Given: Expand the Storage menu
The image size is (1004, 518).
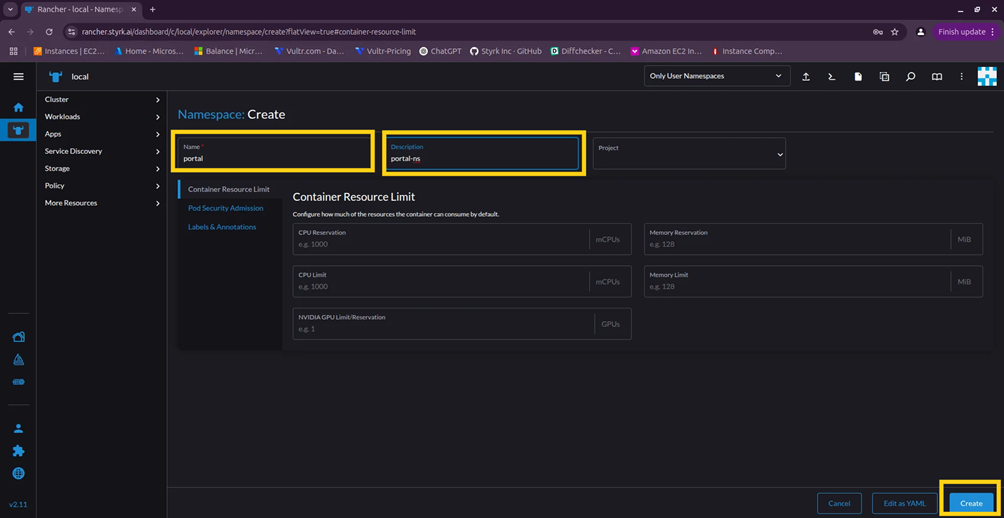Looking at the screenshot, I should [102, 168].
